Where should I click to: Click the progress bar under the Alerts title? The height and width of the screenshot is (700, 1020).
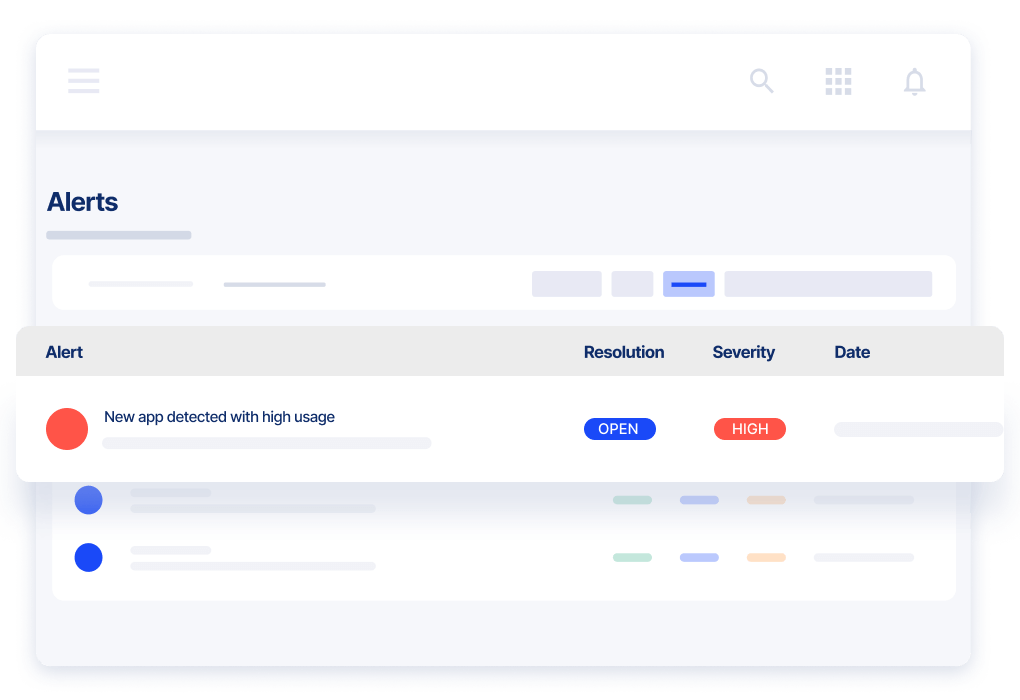pyautogui.click(x=118, y=234)
